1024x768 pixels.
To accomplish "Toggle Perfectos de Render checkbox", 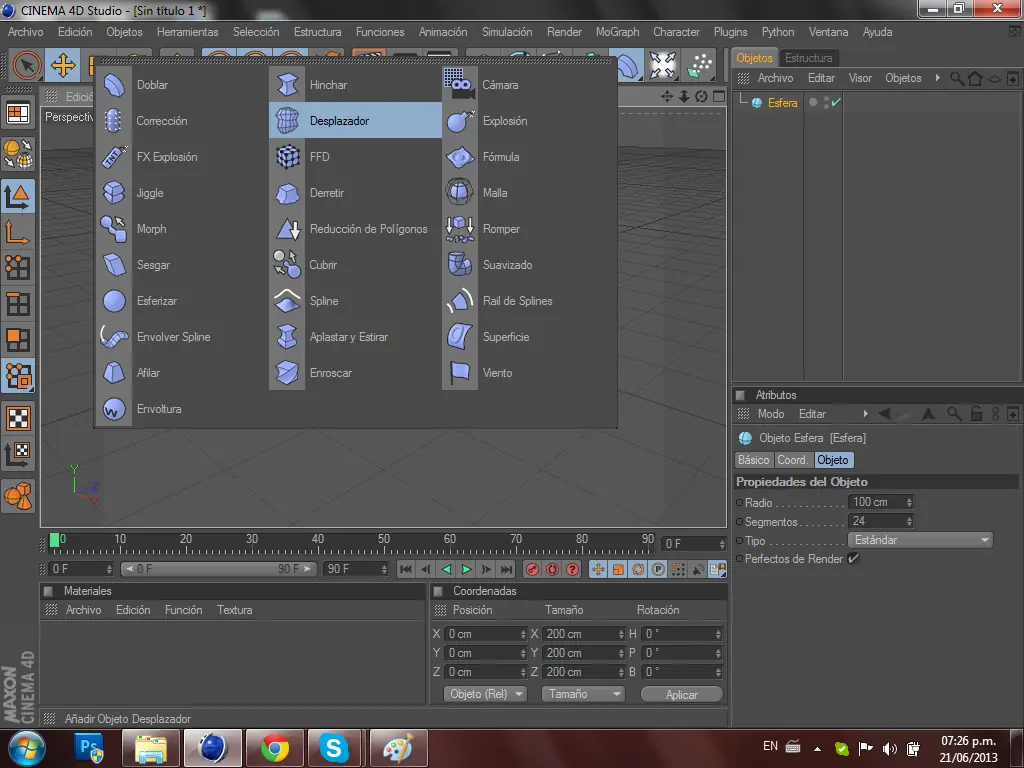I will 853,558.
